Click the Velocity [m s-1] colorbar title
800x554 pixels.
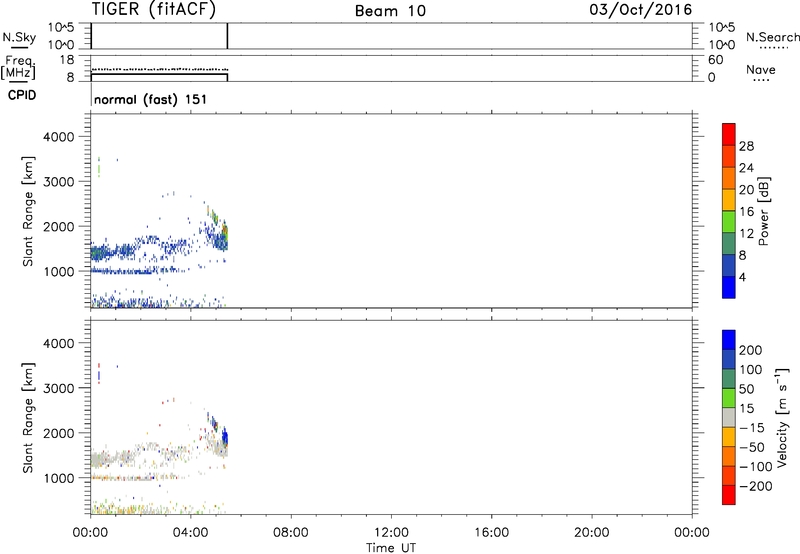tap(781, 417)
